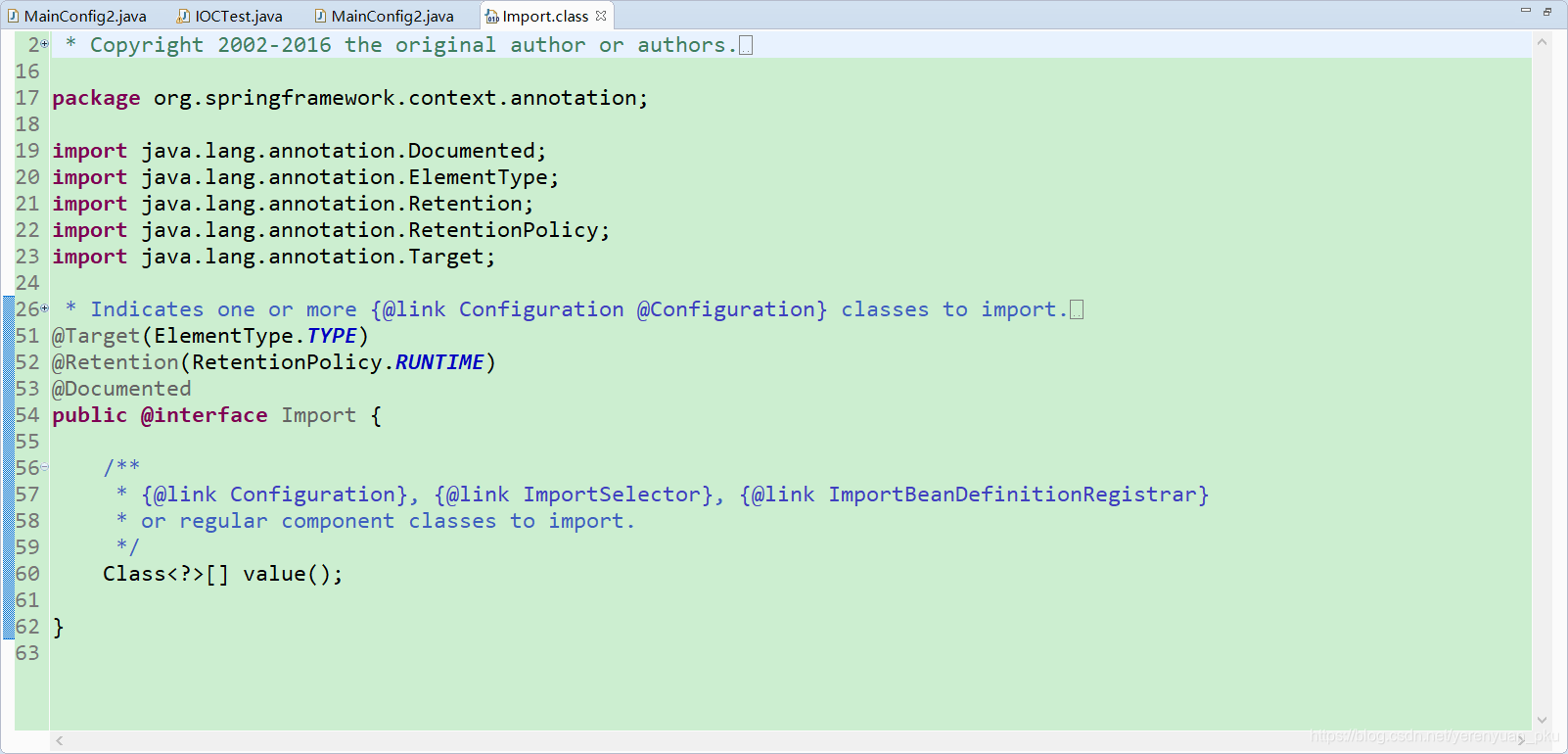Open the IOCTest.java tab
This screenshot has width=1568, height=754.
point(230,16)
